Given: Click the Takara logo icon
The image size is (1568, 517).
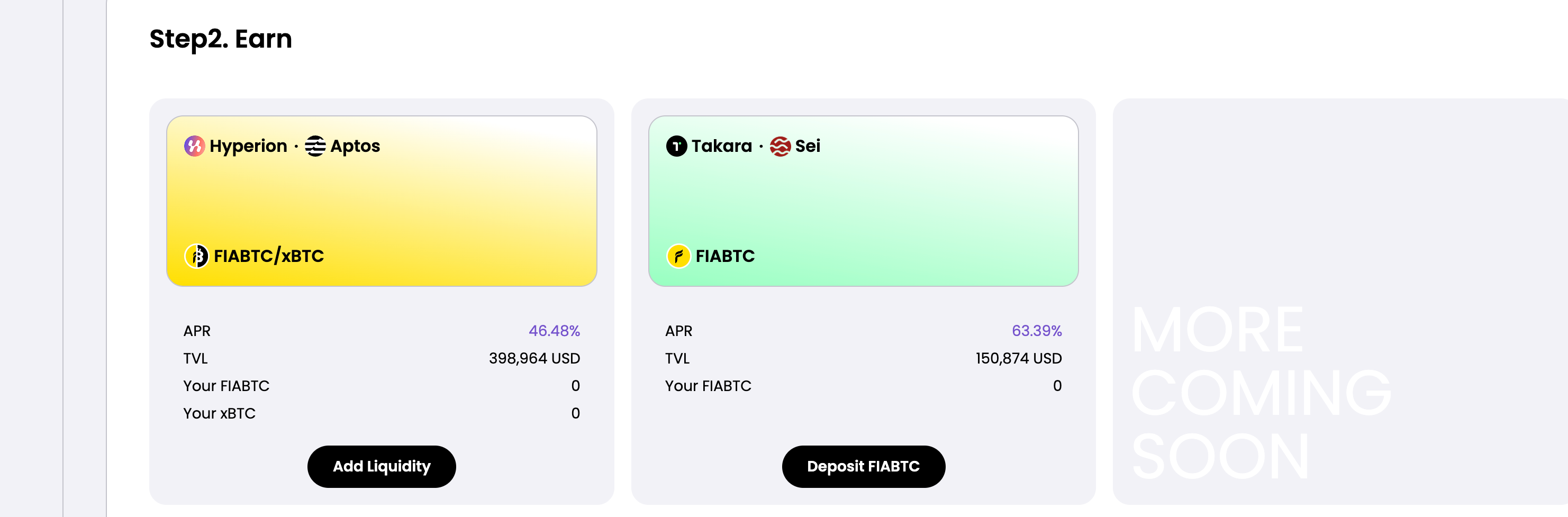Looking at the screenshot, I should pos(676,146).
